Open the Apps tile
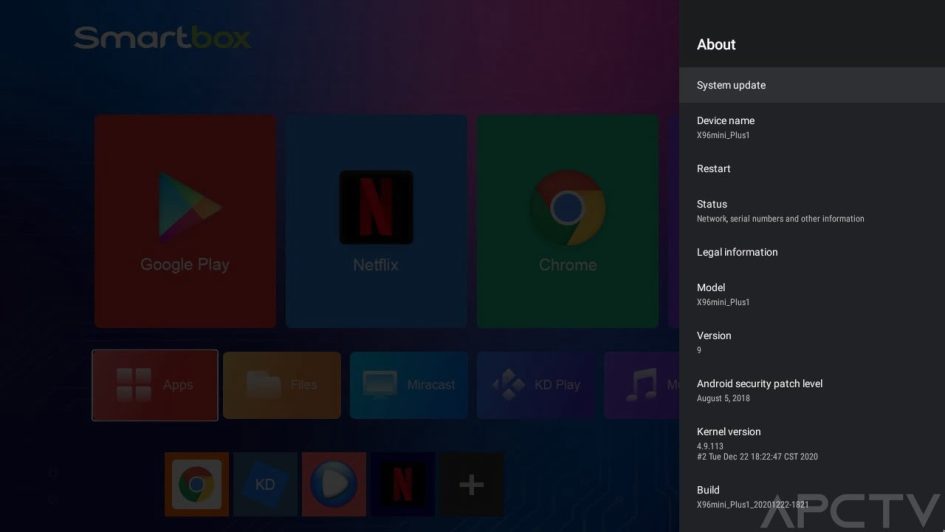Image resolution: width=945 pixels, height=532 pixels. tap(155, 385)
